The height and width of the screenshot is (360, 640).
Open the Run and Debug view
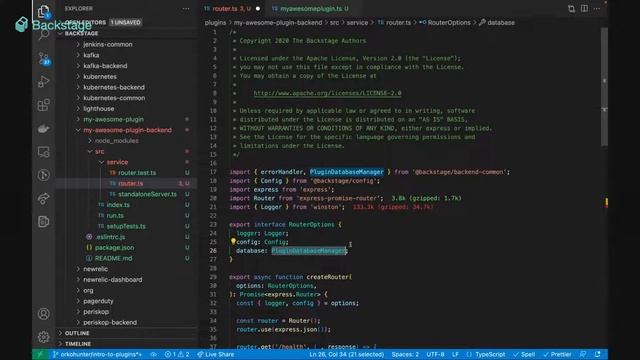point(43,82)
